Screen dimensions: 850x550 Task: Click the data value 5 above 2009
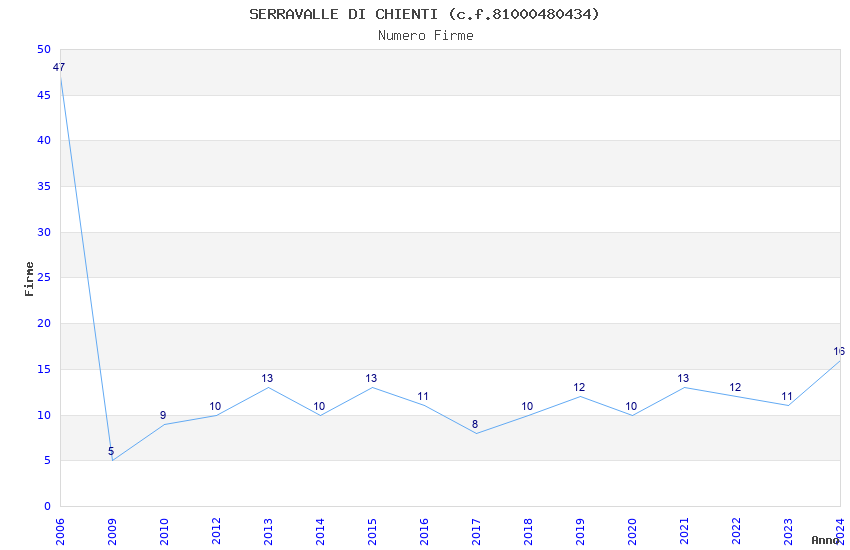click(x=111, y=451)
